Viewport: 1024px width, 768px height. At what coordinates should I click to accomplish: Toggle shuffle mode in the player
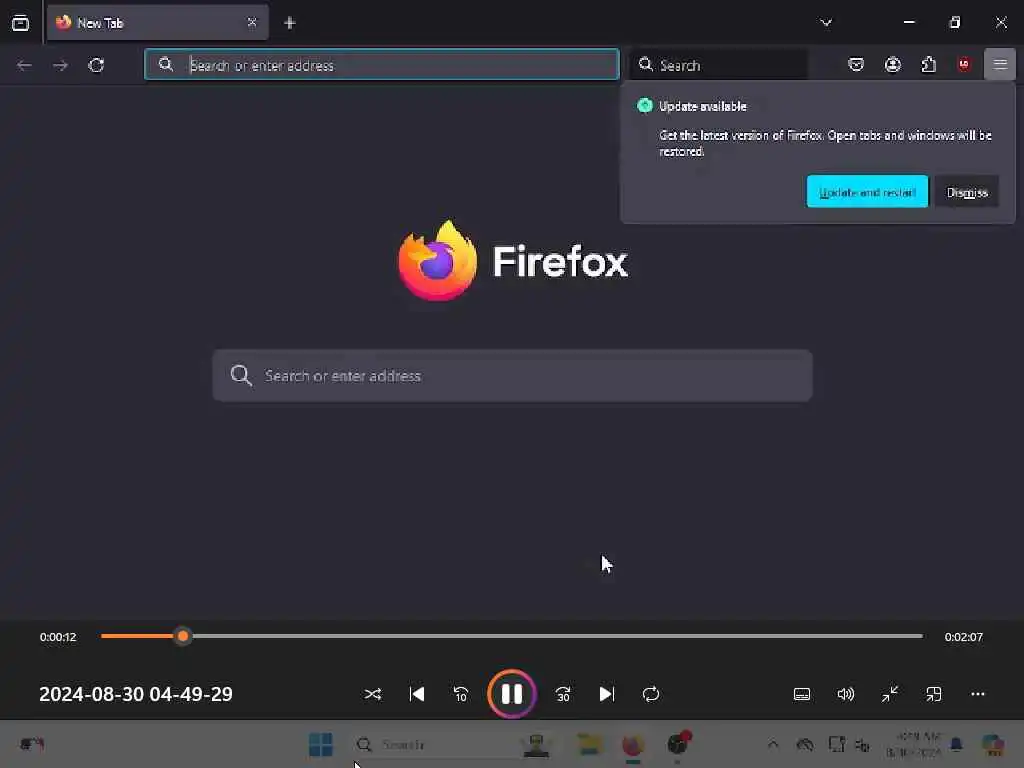coord(373,694)
